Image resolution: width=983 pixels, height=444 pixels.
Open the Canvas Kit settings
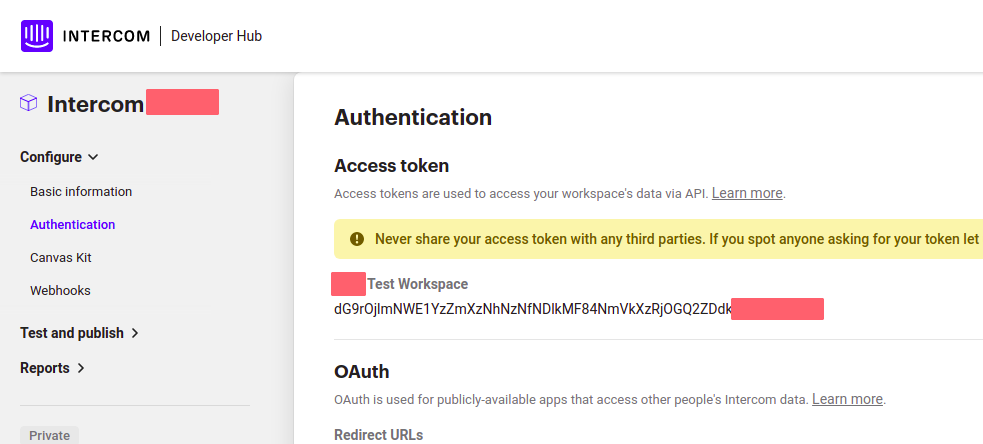click(x=61, y=258)
